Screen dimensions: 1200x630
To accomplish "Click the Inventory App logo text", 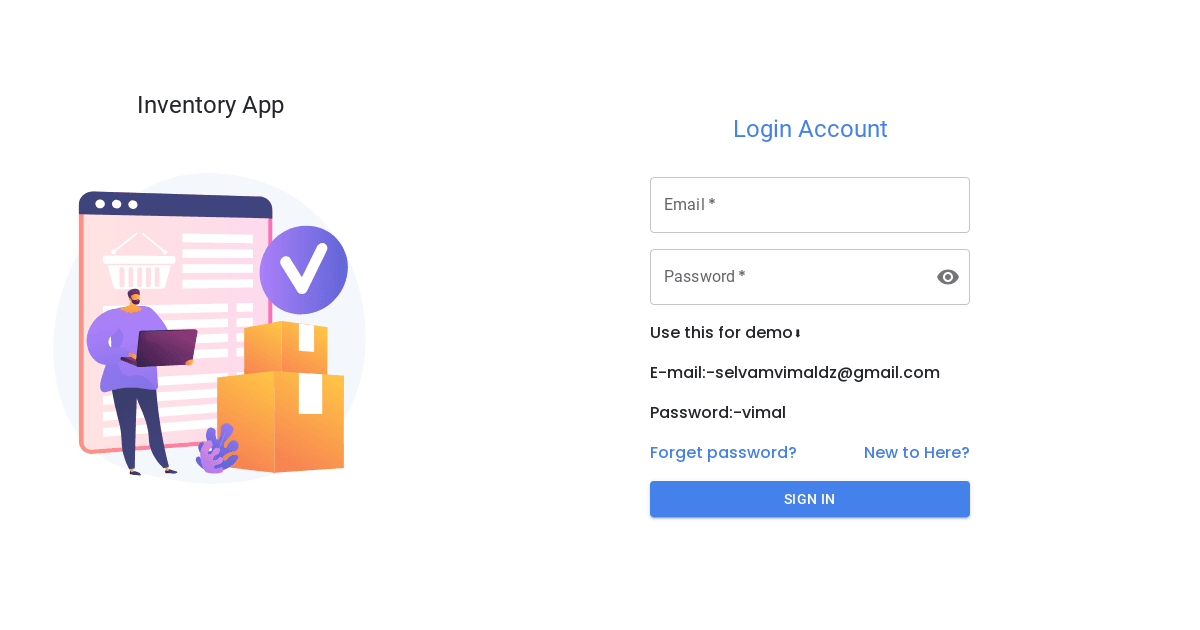I will tap(210, 104).
